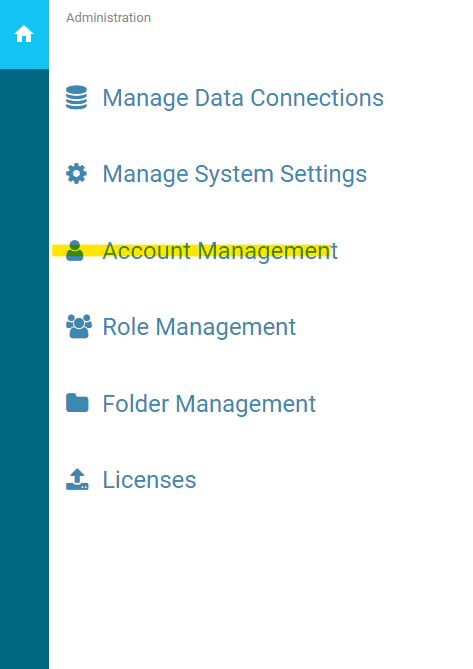473x669 pixels.
Task: Go to Role Management
Action: coord(199,327)
